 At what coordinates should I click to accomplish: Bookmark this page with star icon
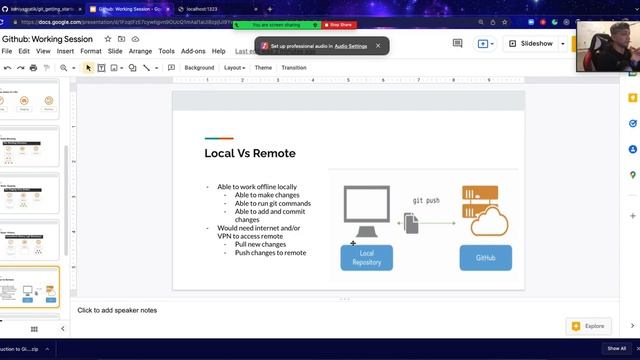click(505, 22)
